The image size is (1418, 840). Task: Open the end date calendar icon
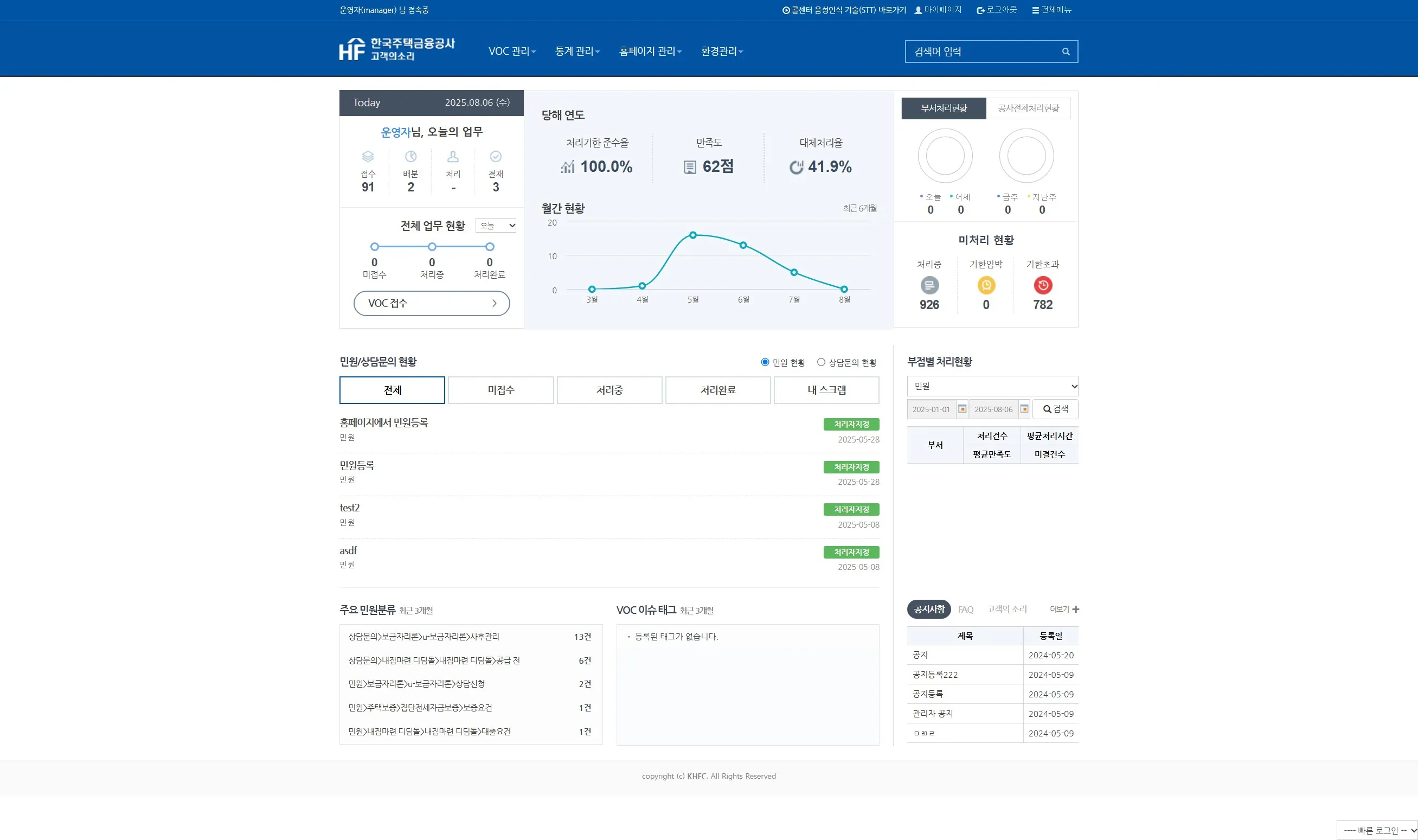pyautogui.click(x=1024, y=409)
